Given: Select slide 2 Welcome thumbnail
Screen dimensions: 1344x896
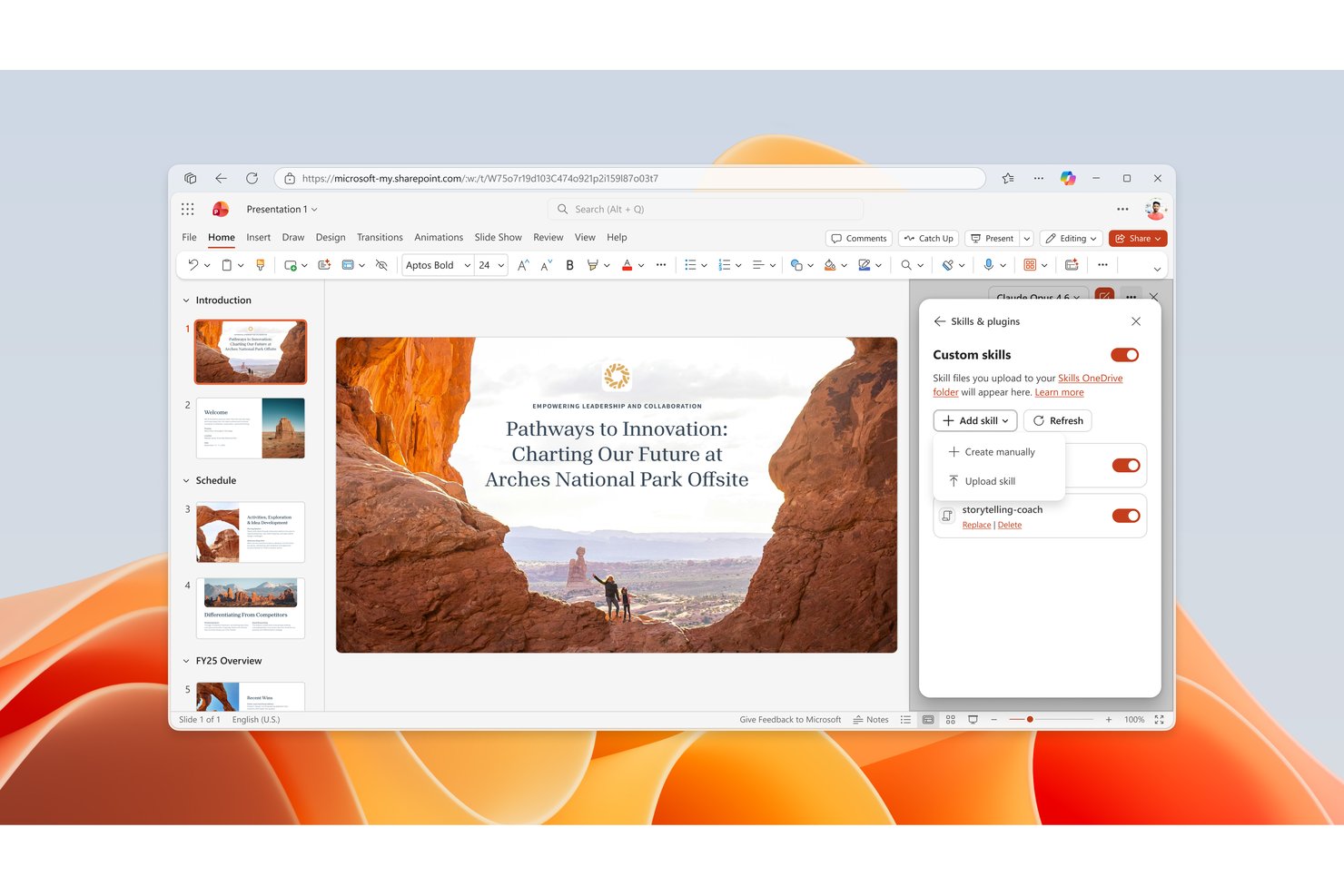Looking at the screenshot, I should (251, 428).
